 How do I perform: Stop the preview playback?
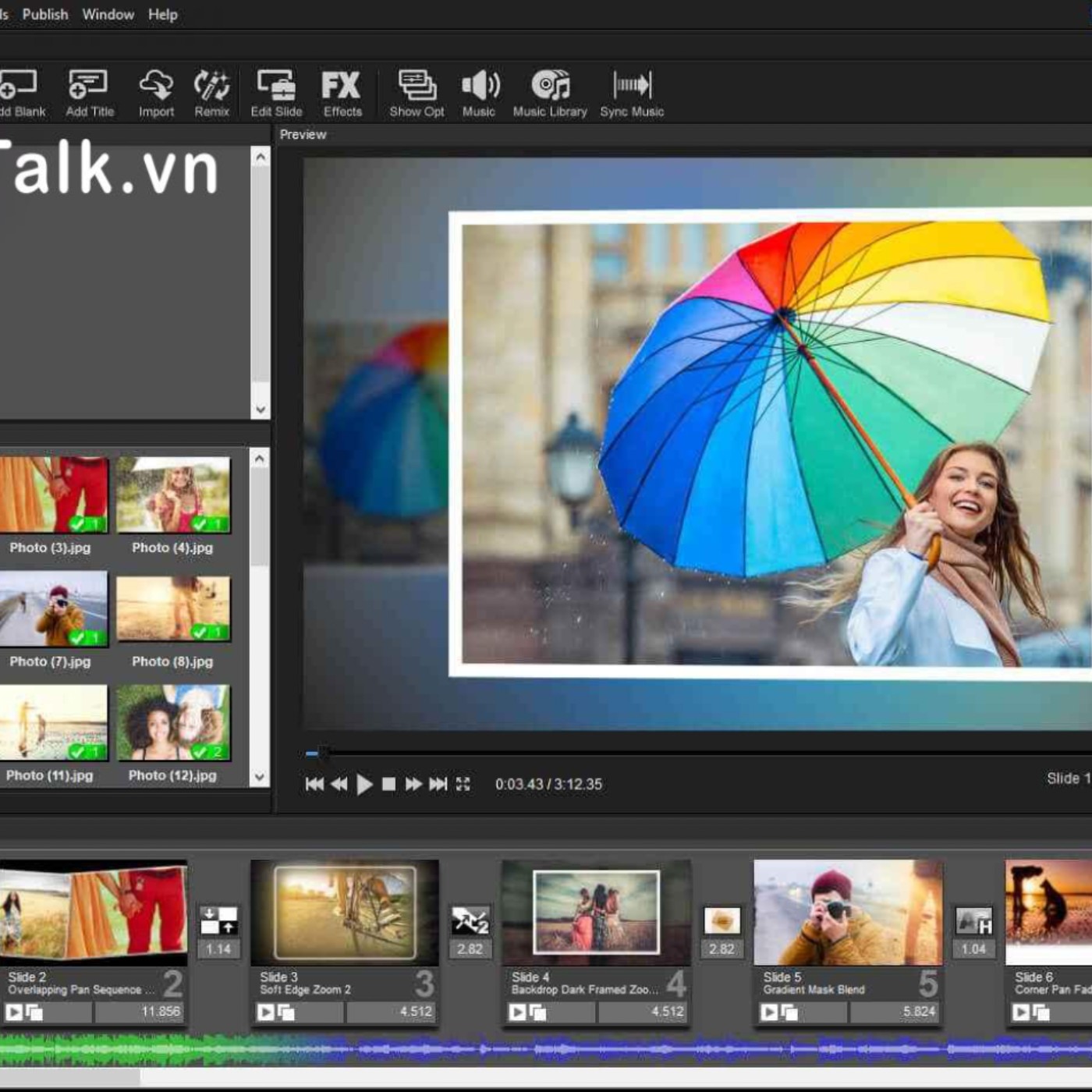point(388,784)
